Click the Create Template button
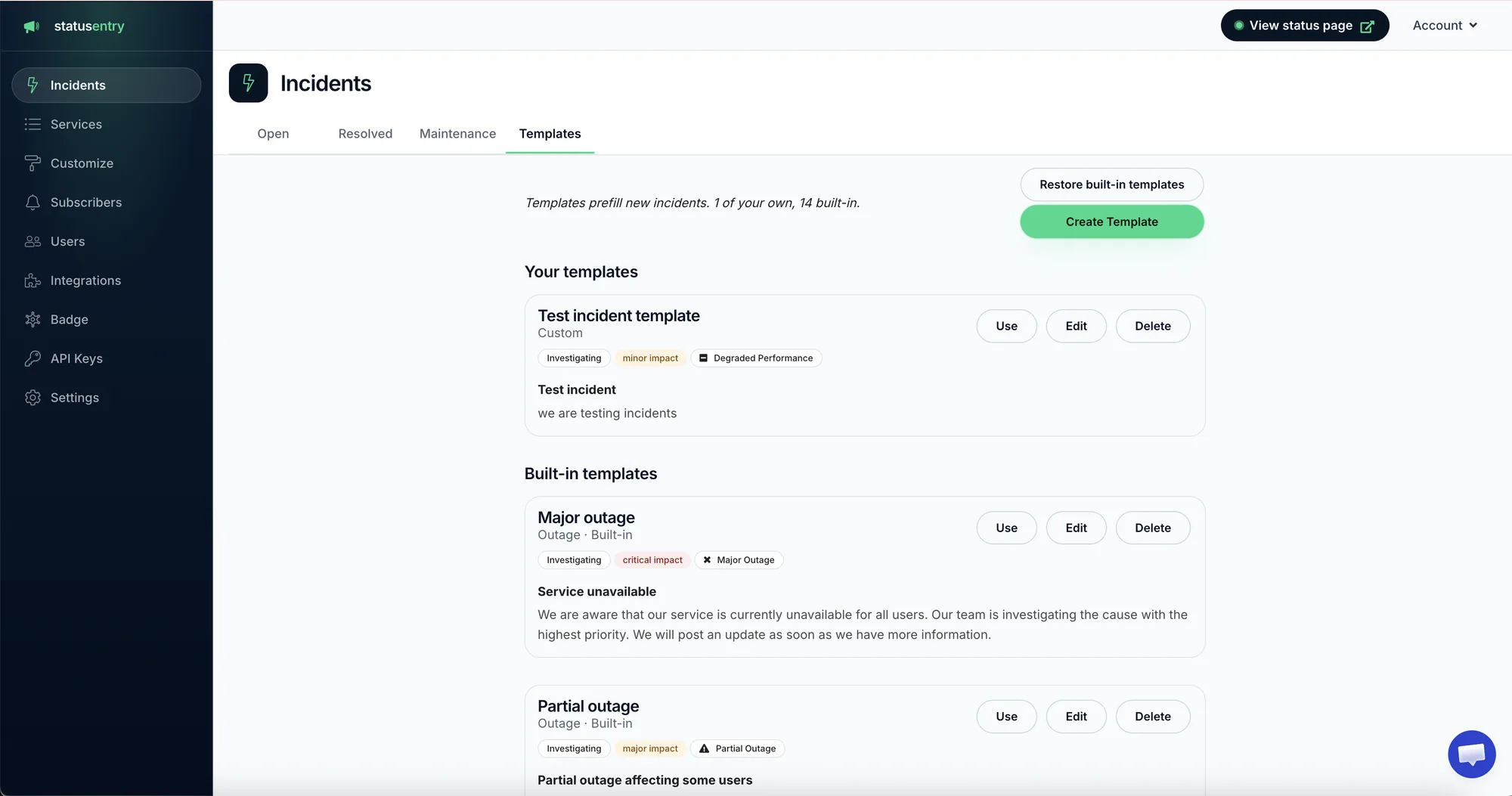The height and width of the screenshot is (796, 1512). coord(1111,221)
